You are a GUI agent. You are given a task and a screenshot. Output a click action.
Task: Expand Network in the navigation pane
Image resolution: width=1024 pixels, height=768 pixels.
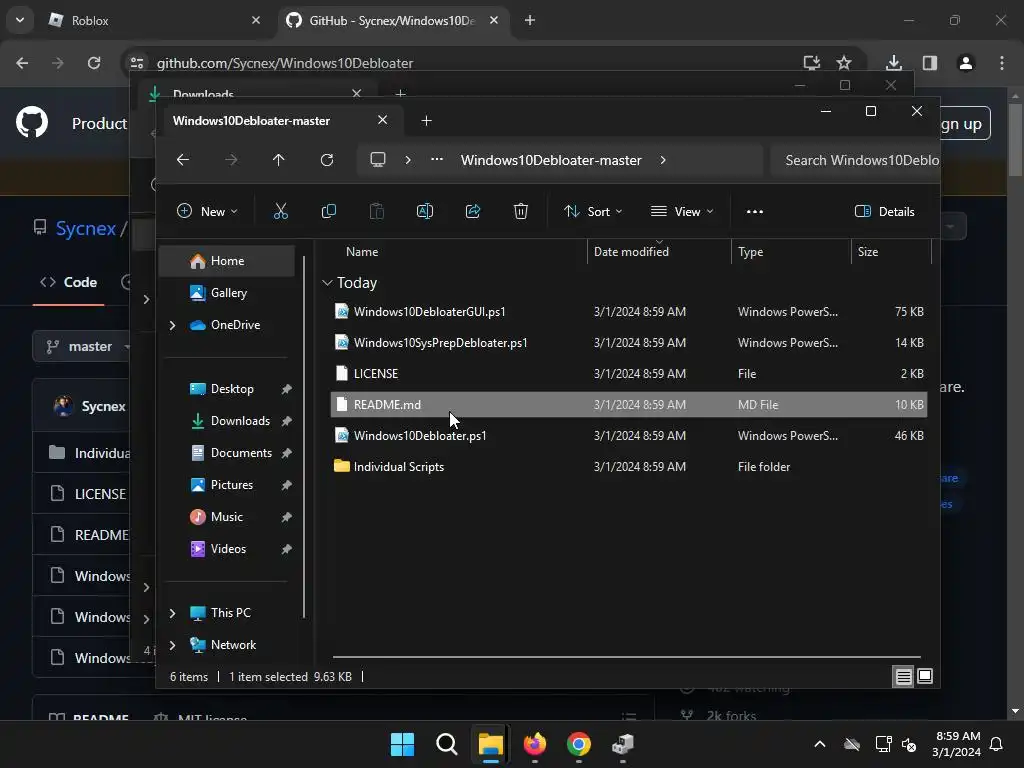172,645
